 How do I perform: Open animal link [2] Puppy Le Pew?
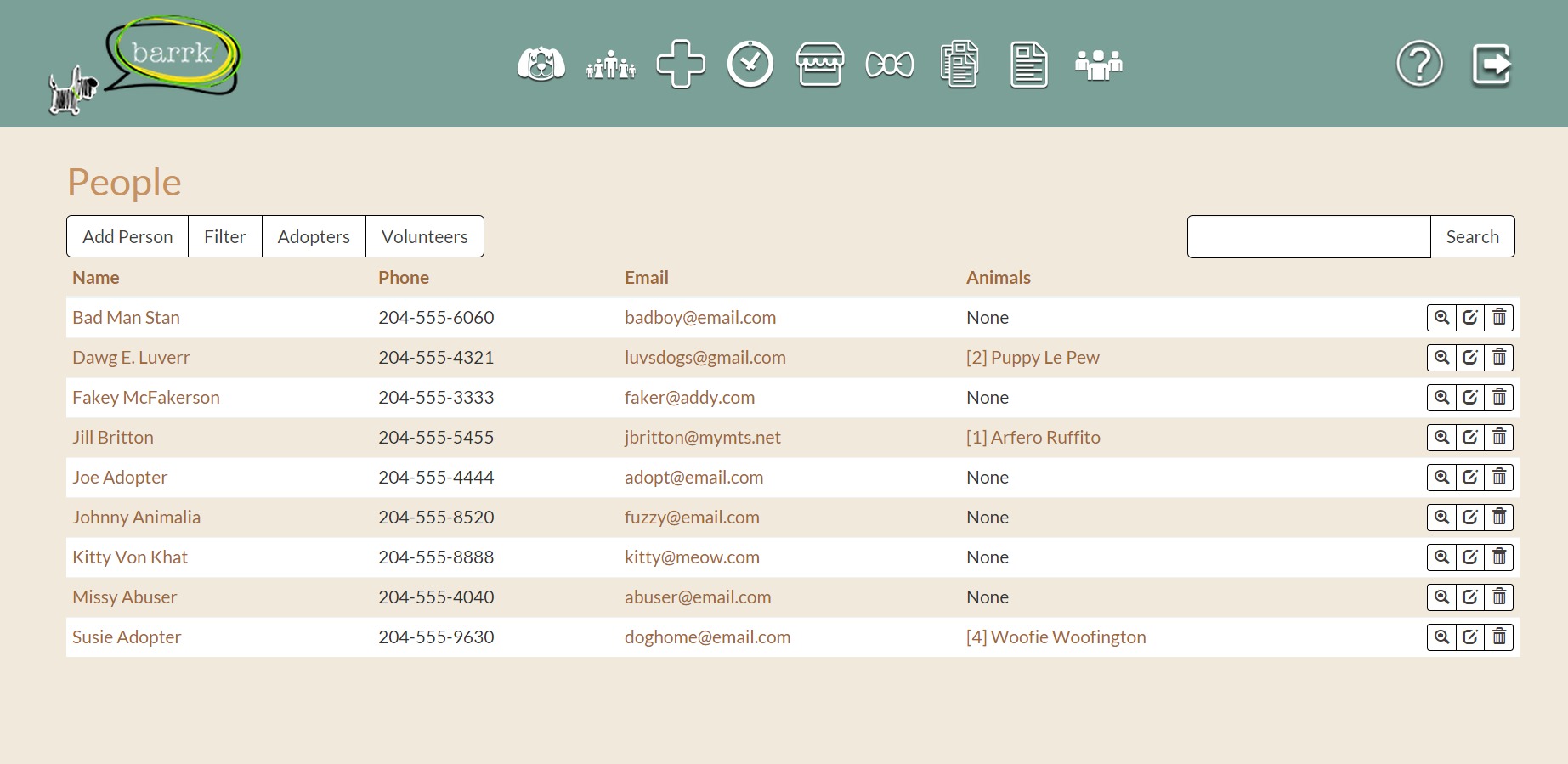(1033, 358)
